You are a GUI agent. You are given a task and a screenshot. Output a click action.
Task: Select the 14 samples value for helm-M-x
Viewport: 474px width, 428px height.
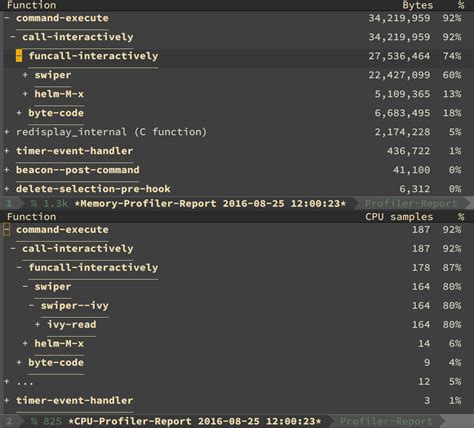click(x=424, y=344)
